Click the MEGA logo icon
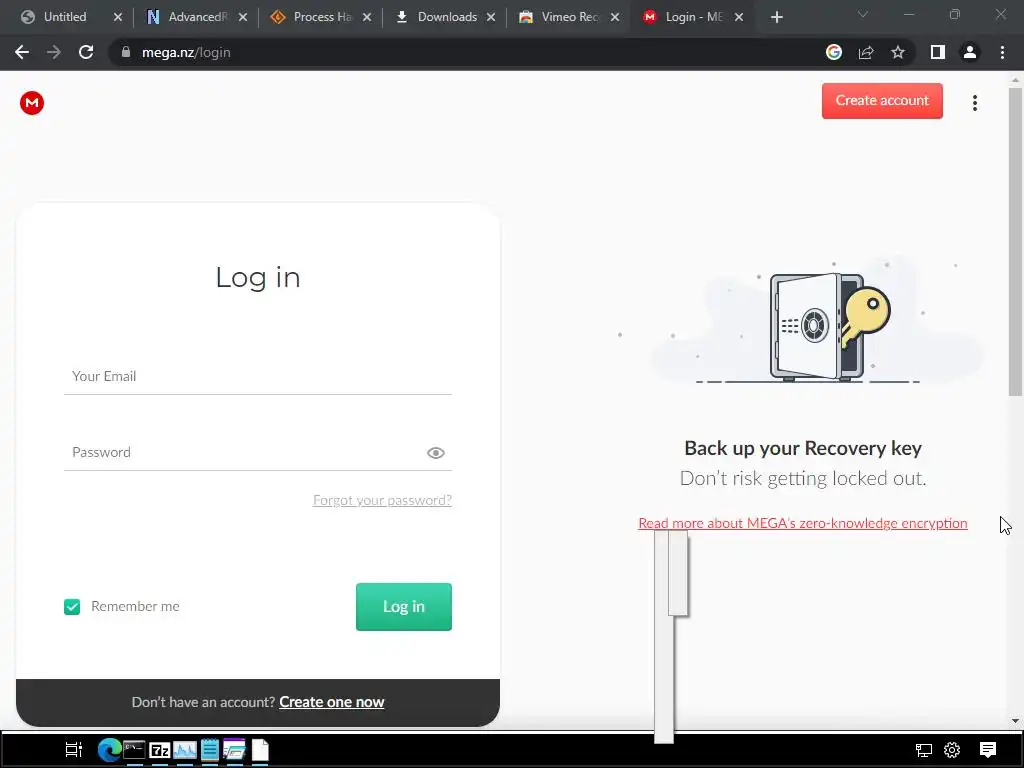1024x768 pixels. (31, 103)
